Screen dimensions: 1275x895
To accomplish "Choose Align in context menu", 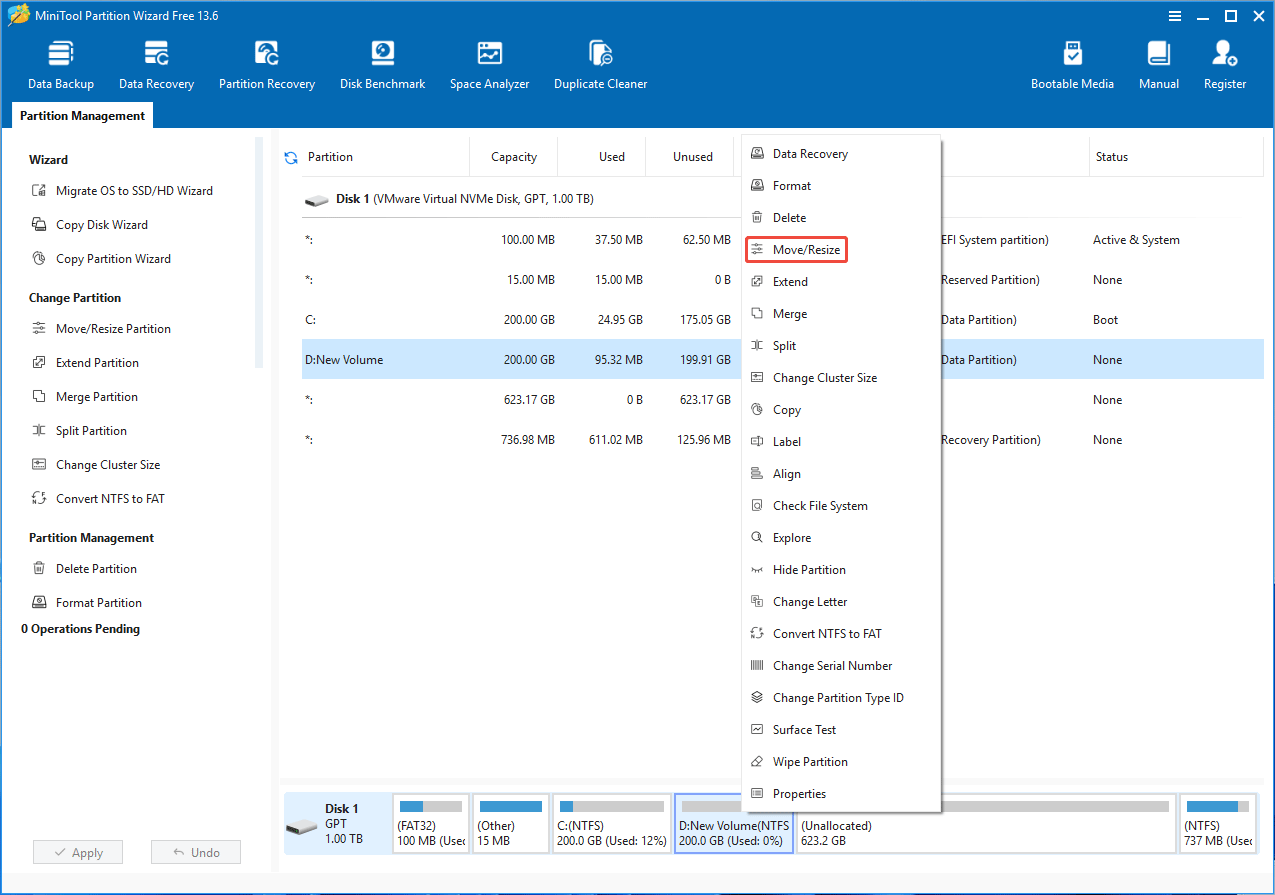I will (840, 474).
